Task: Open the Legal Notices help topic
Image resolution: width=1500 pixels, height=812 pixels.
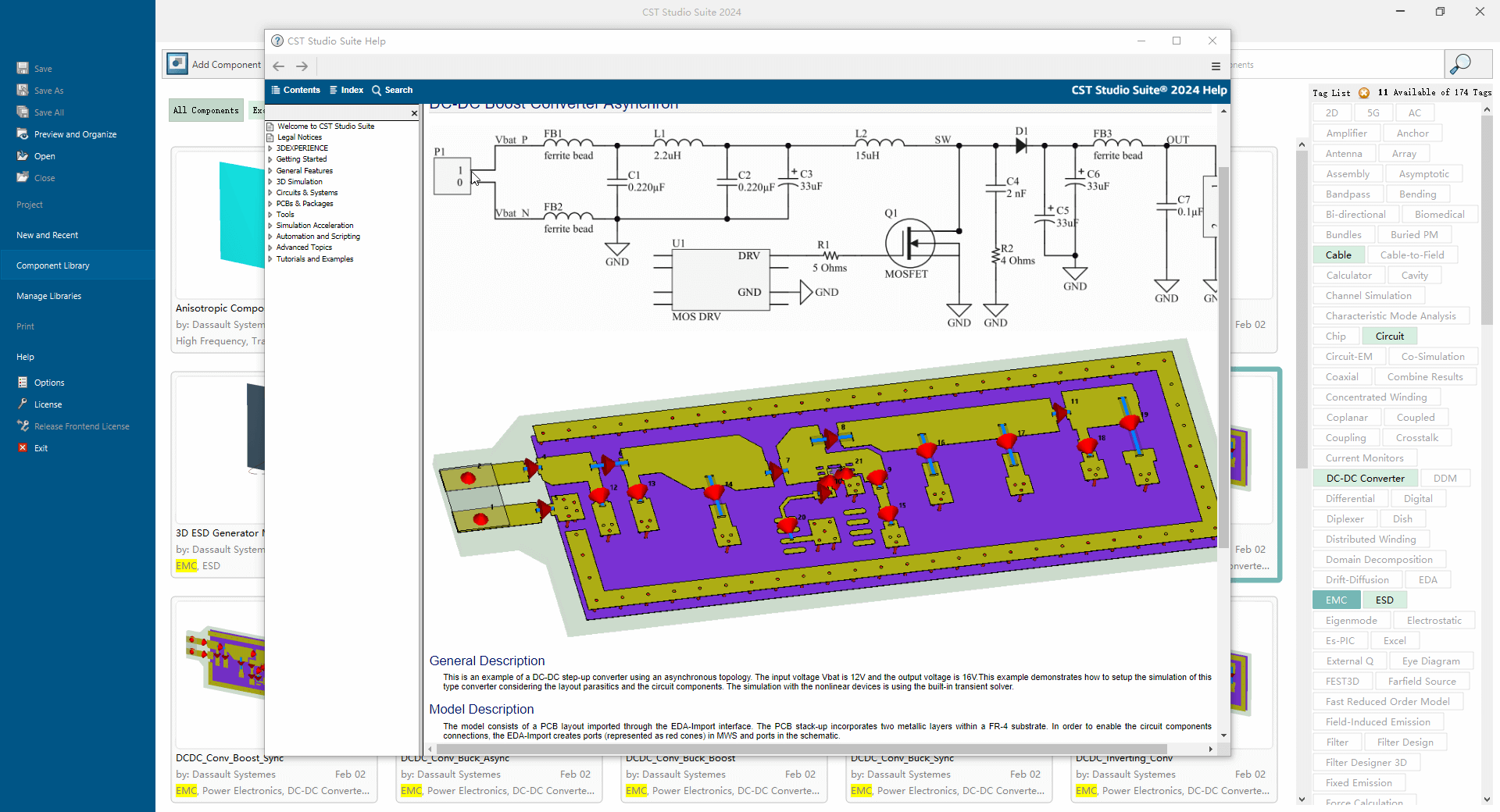Action: click(x=299, y=137)
